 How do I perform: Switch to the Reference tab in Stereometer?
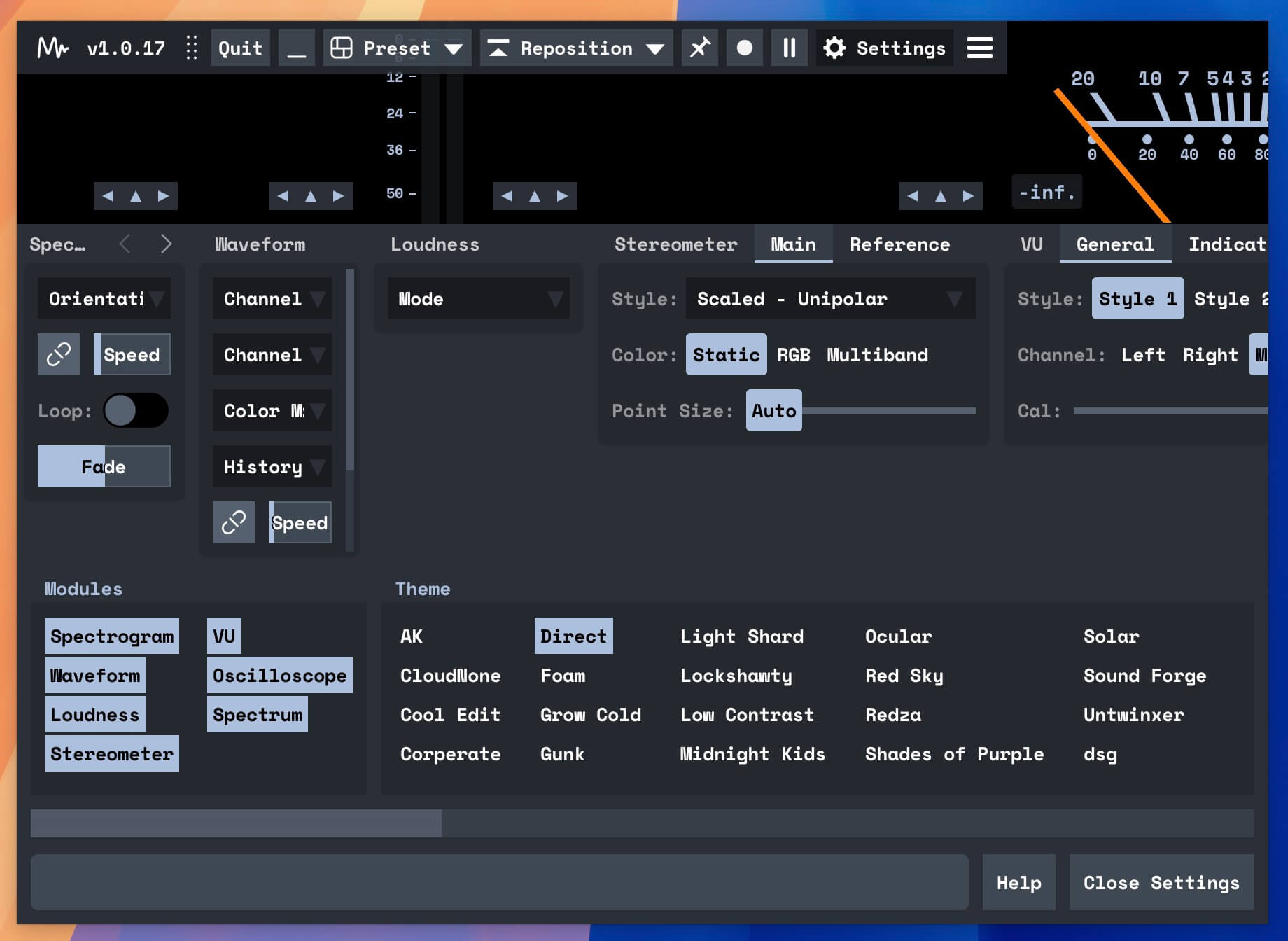[900, 244]
